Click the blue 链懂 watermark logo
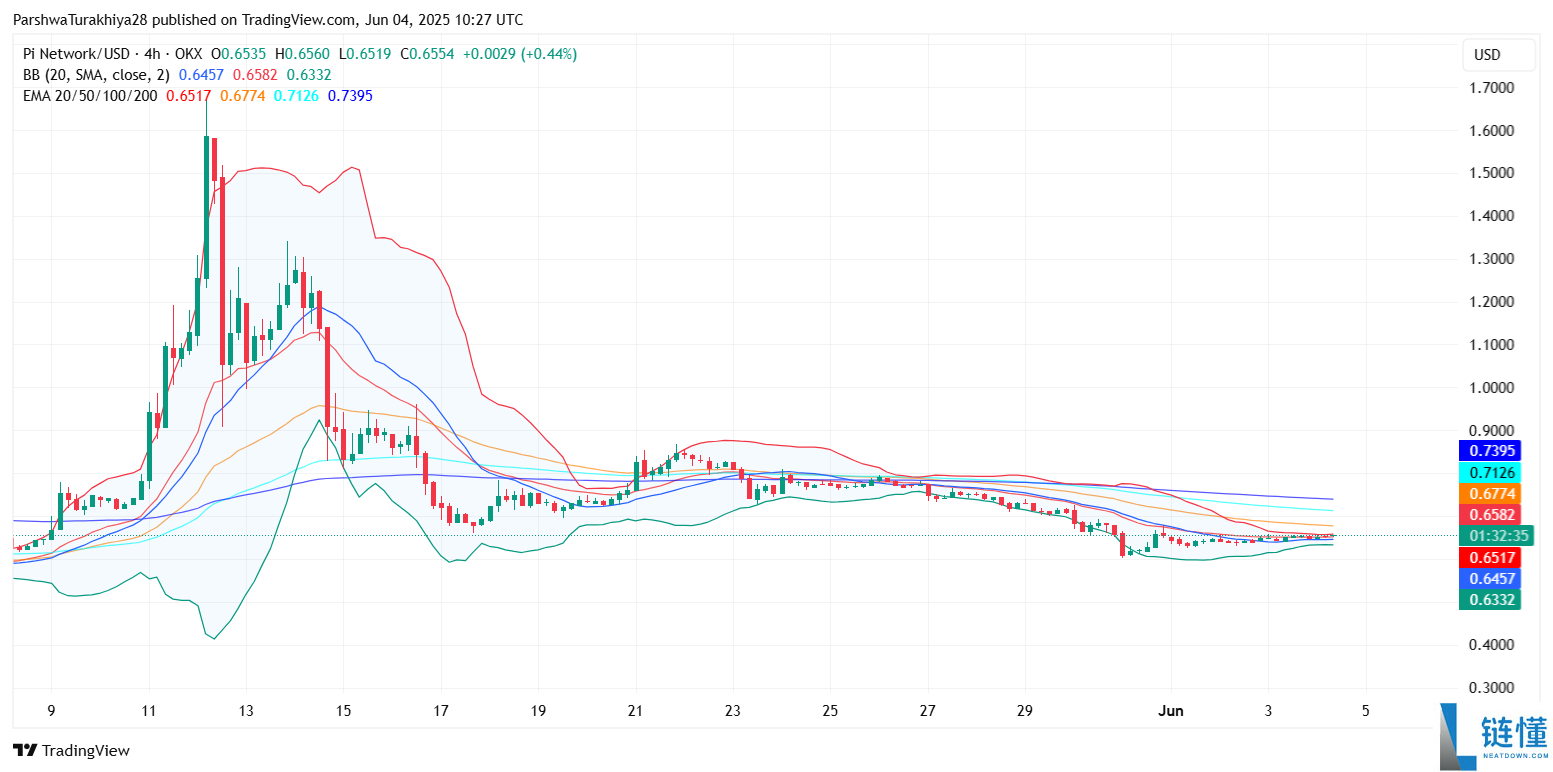The height and width of the screenshot is (772, 1553). pyautogui.click(x=1493, y=737)
